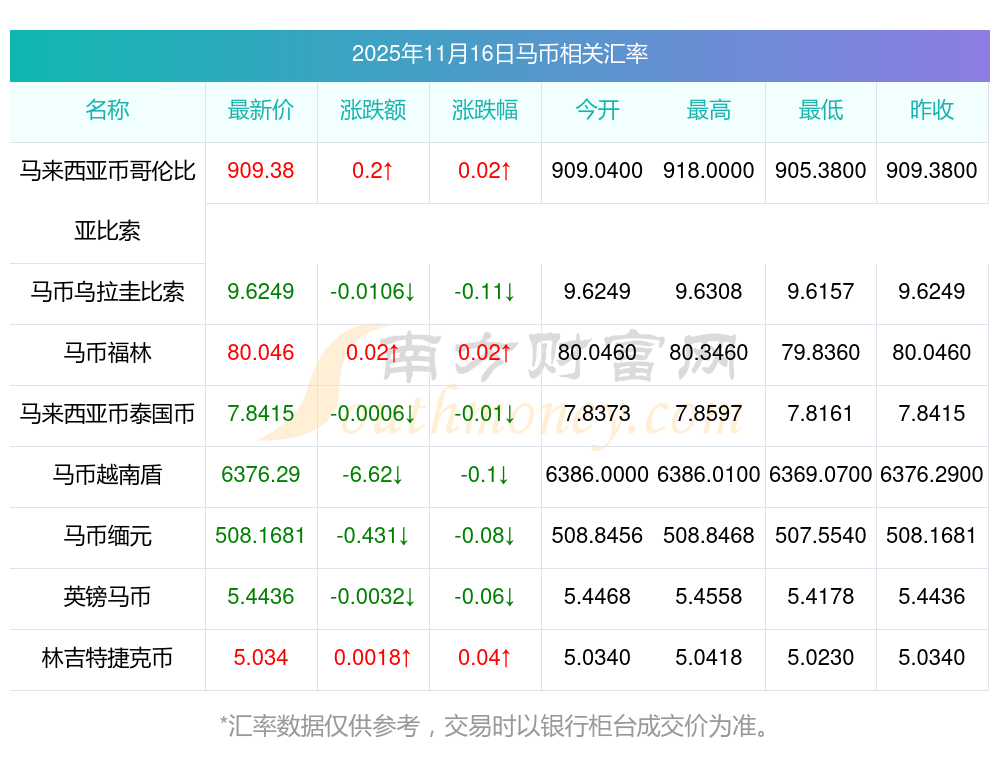1000x757 pixels.
Task: Click the 2025年11月16日马币相关汇率 title banner
Action: coord(500,54)
